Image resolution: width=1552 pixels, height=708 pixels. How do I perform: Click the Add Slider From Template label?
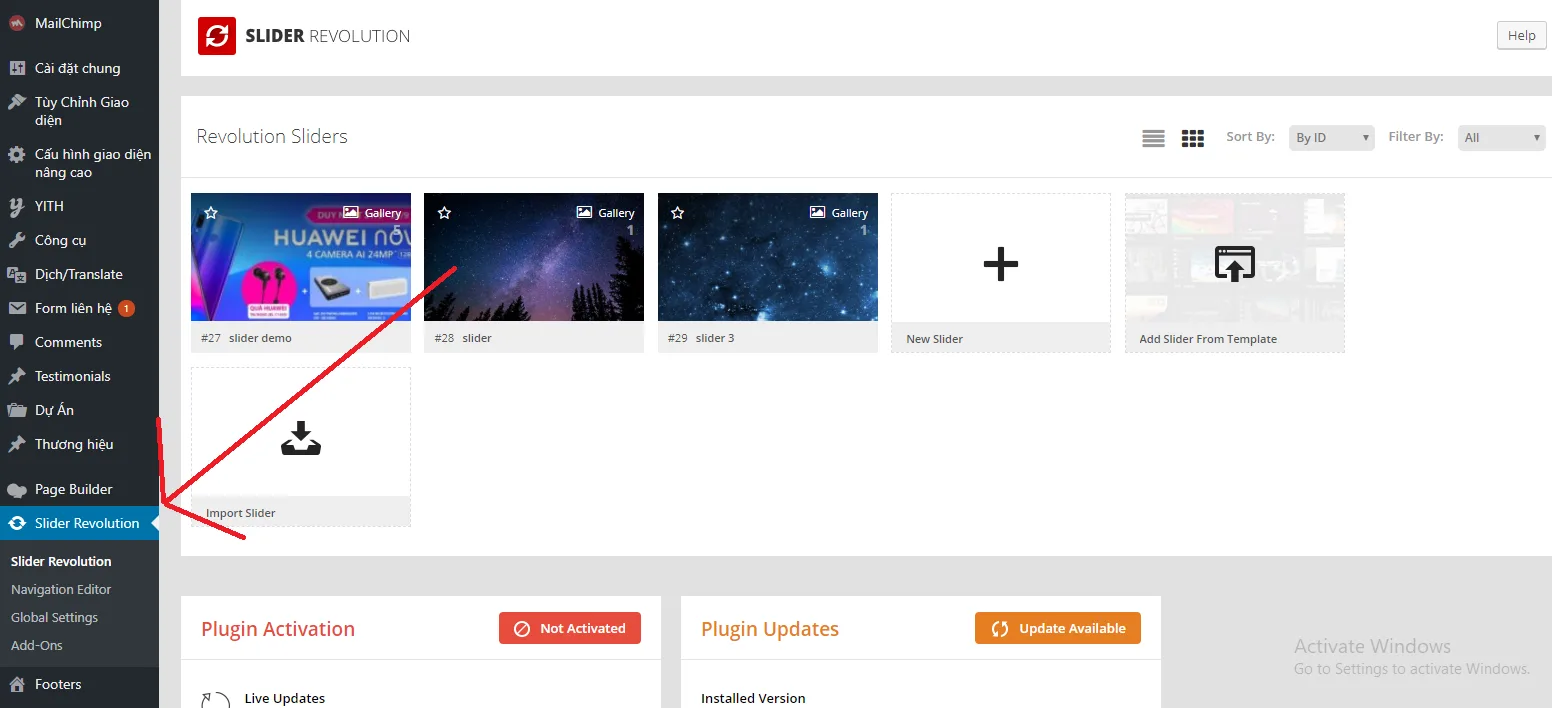click(x=1208, y=339)
